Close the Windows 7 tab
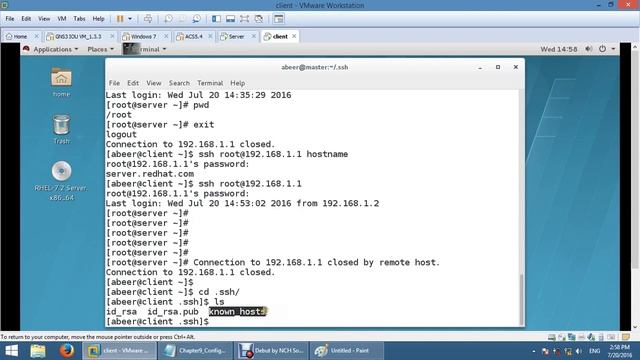 [166, 36]
